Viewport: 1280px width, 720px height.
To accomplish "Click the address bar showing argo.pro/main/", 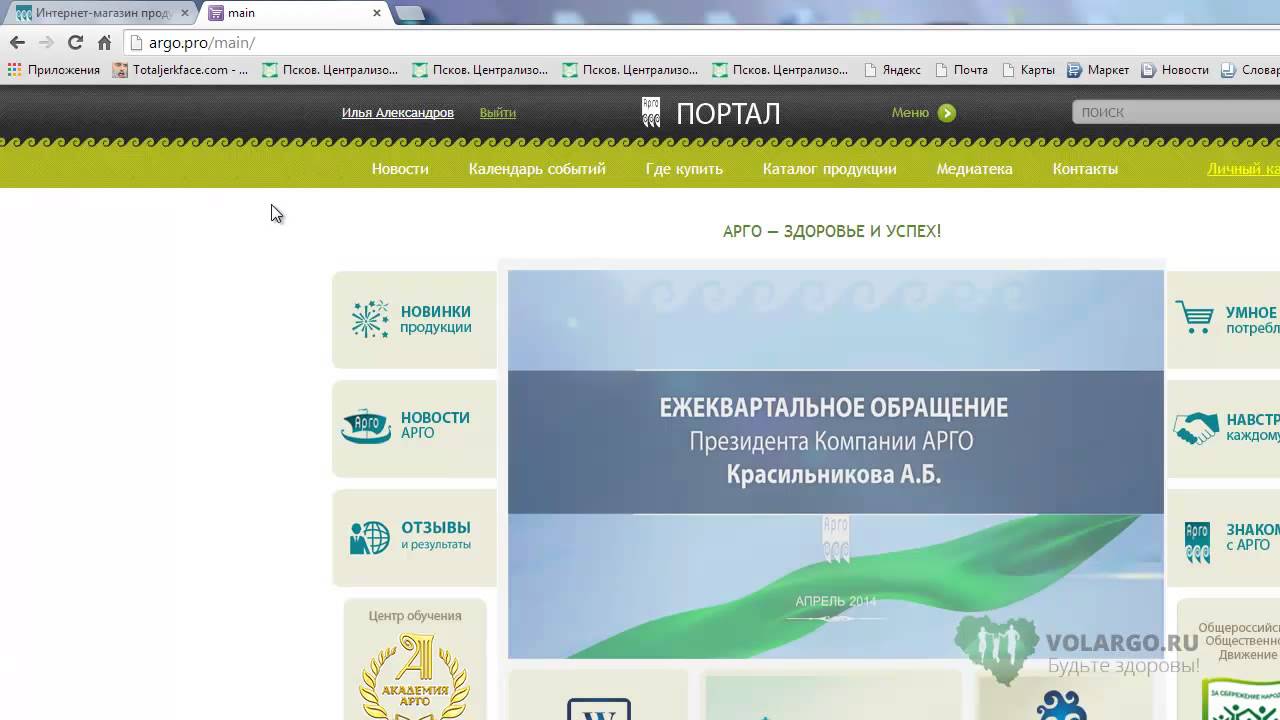I will (x=700, y=43).
